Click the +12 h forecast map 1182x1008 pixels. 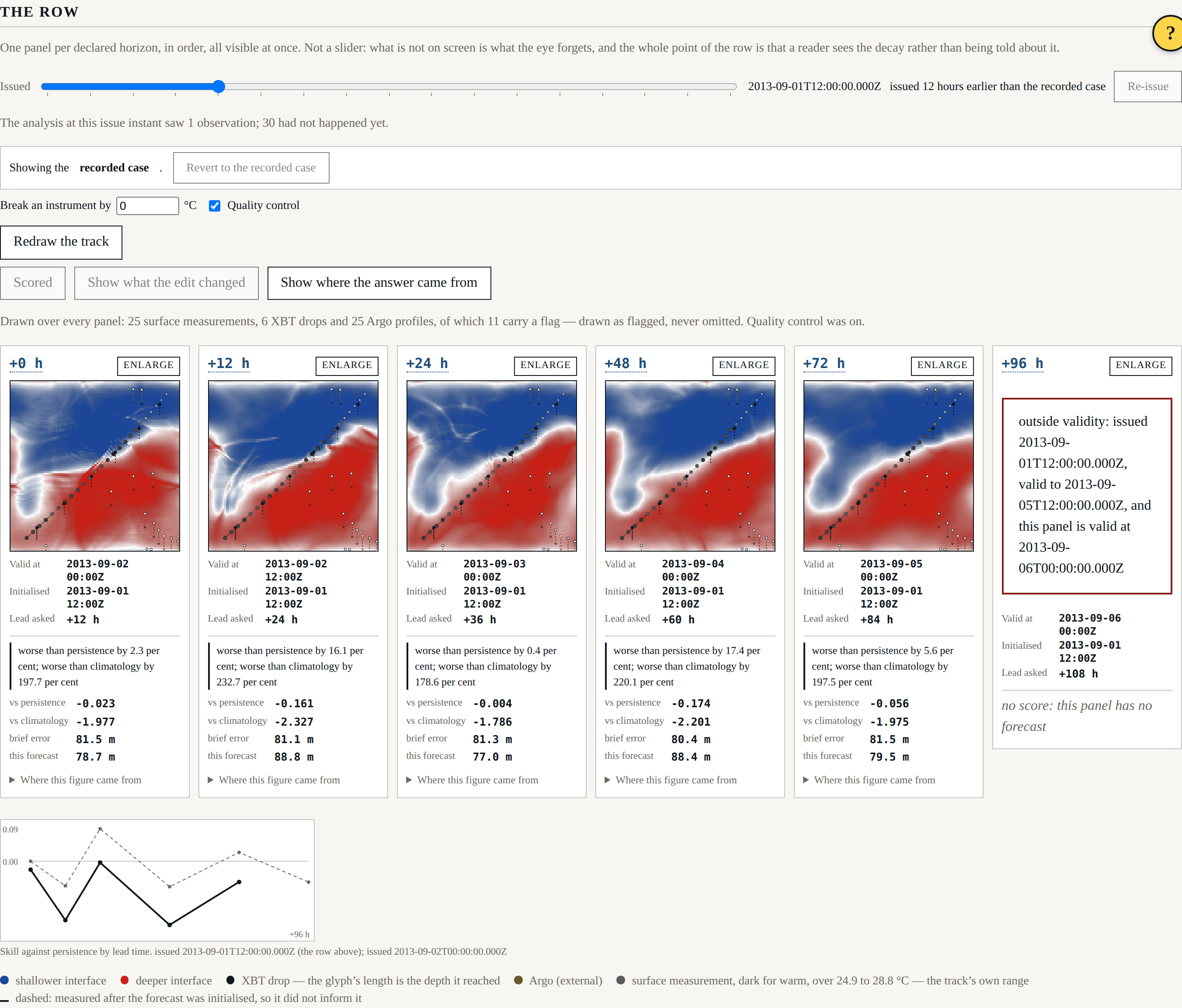pos(293,466)
